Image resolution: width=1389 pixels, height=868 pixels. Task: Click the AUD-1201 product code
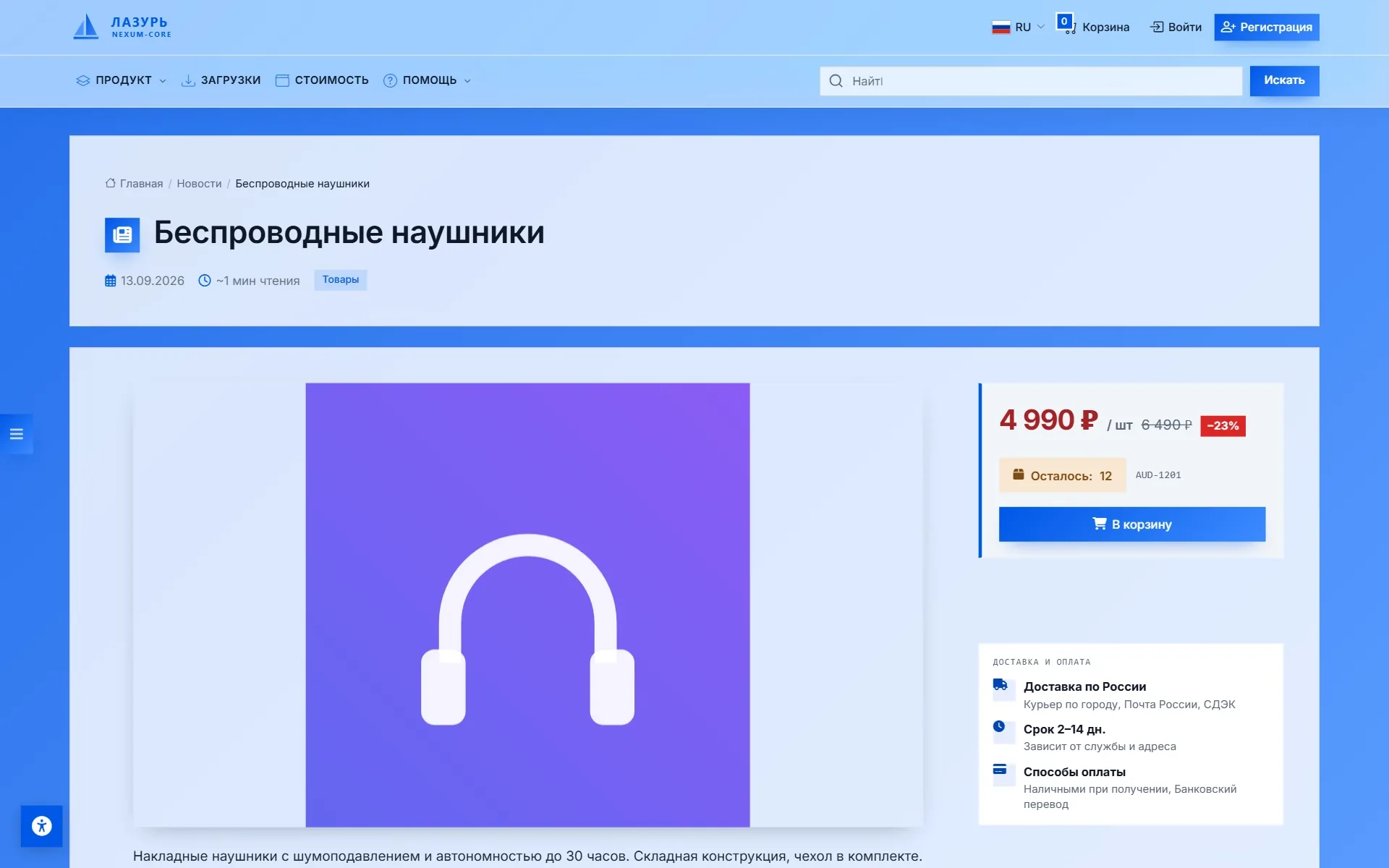click(x=1158, y=475)
